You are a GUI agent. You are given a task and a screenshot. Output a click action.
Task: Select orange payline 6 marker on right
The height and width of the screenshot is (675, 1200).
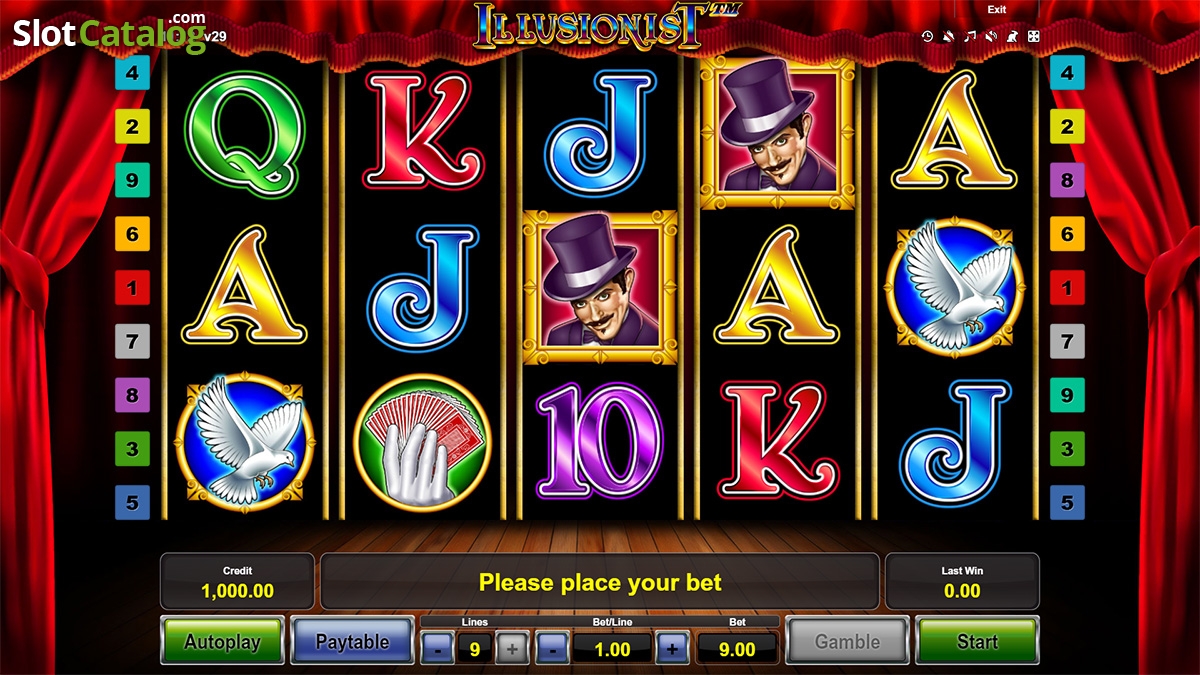pos(1067,234)
